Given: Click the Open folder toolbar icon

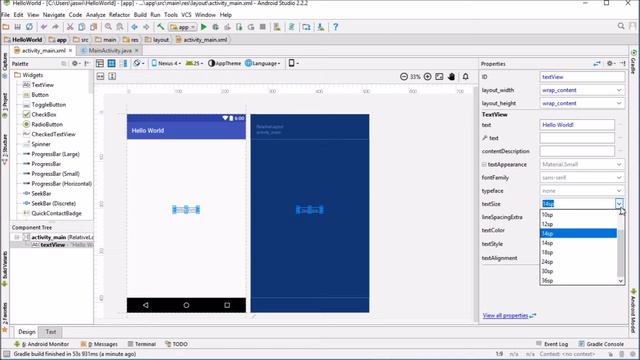Looking at the screenshot, I should (x=6, y=27).
